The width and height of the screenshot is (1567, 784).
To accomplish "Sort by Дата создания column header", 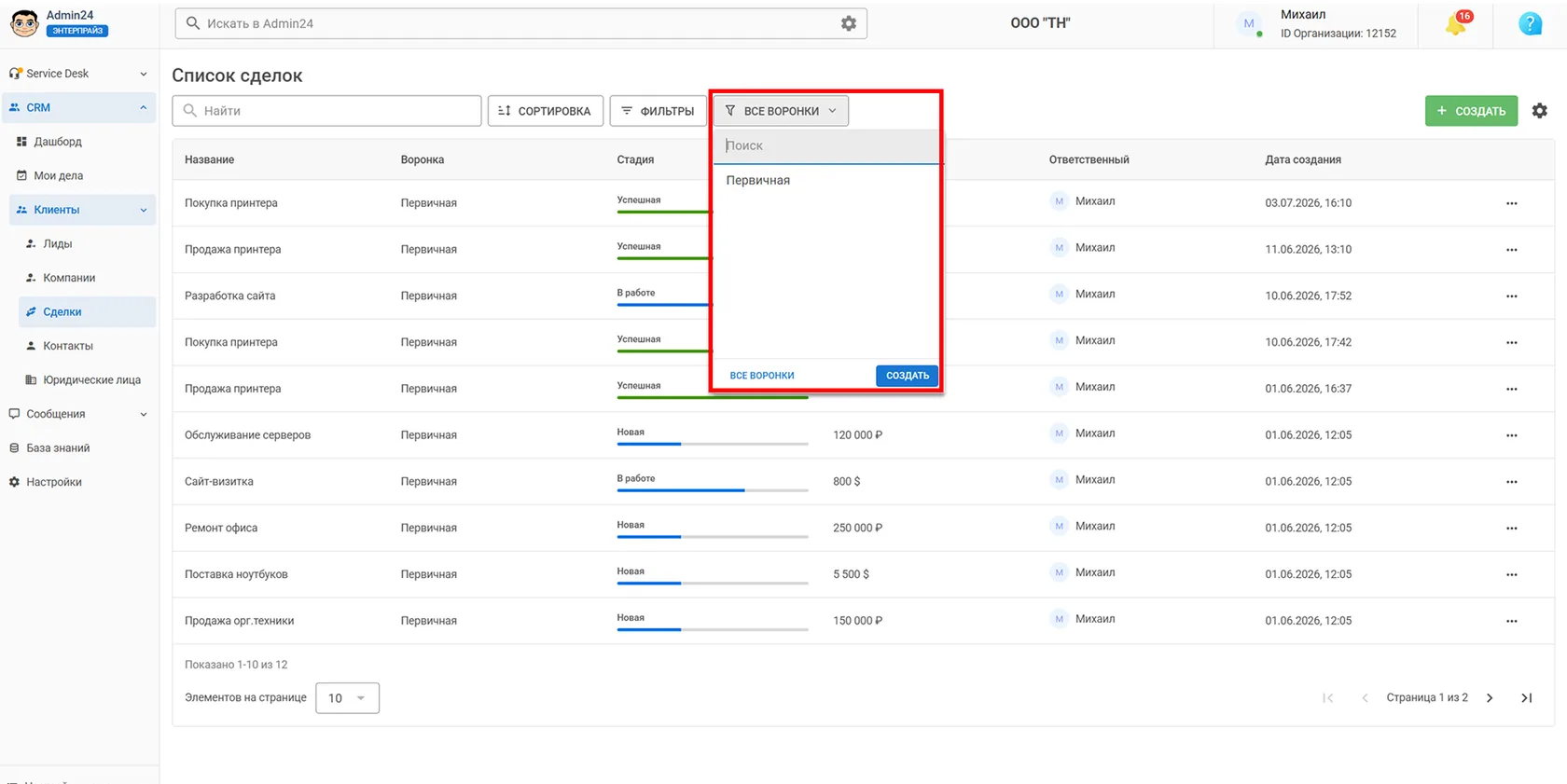I will [x=1303, y=159].
